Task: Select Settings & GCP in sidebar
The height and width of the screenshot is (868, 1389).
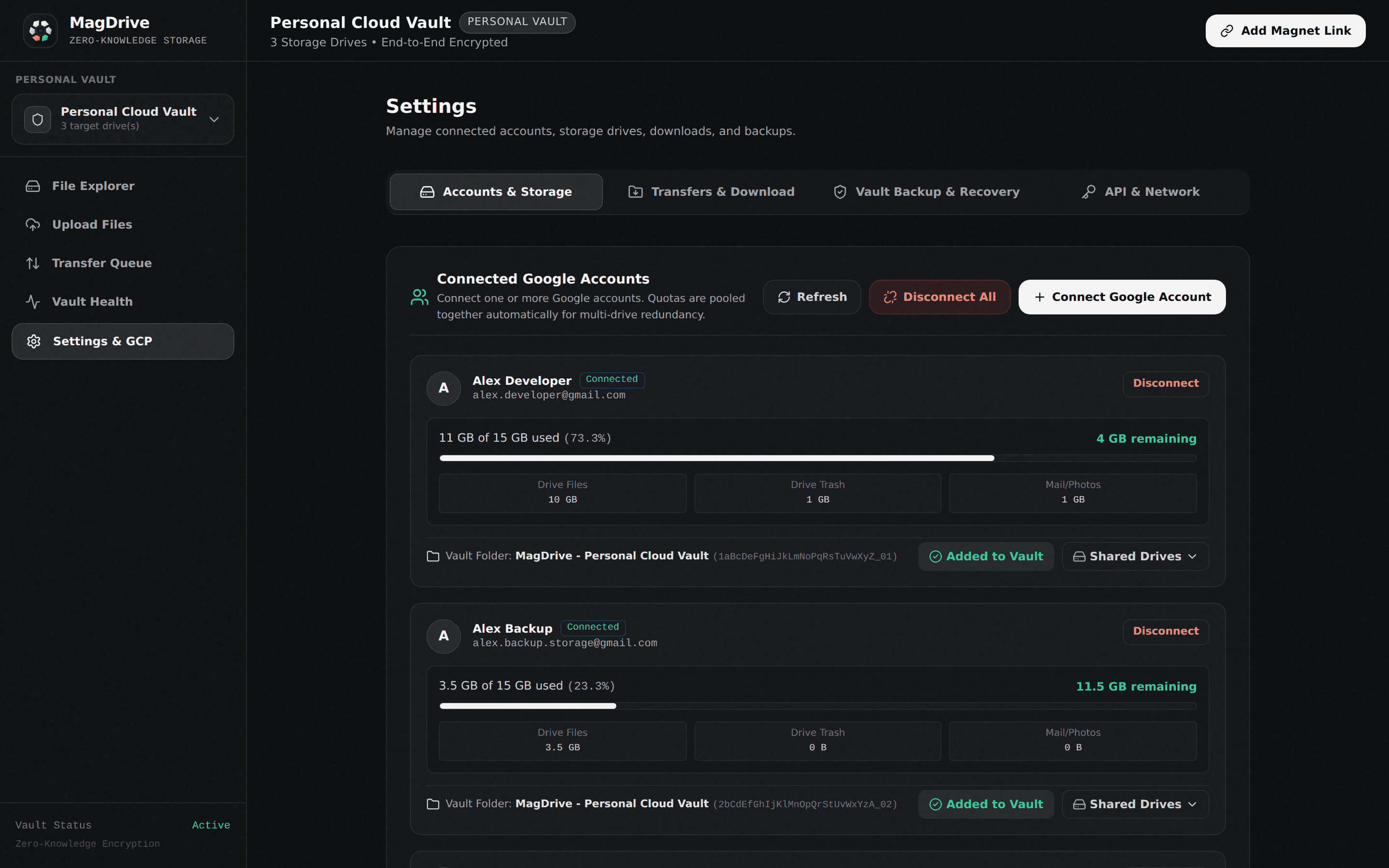Action: [x=123, y=341]
